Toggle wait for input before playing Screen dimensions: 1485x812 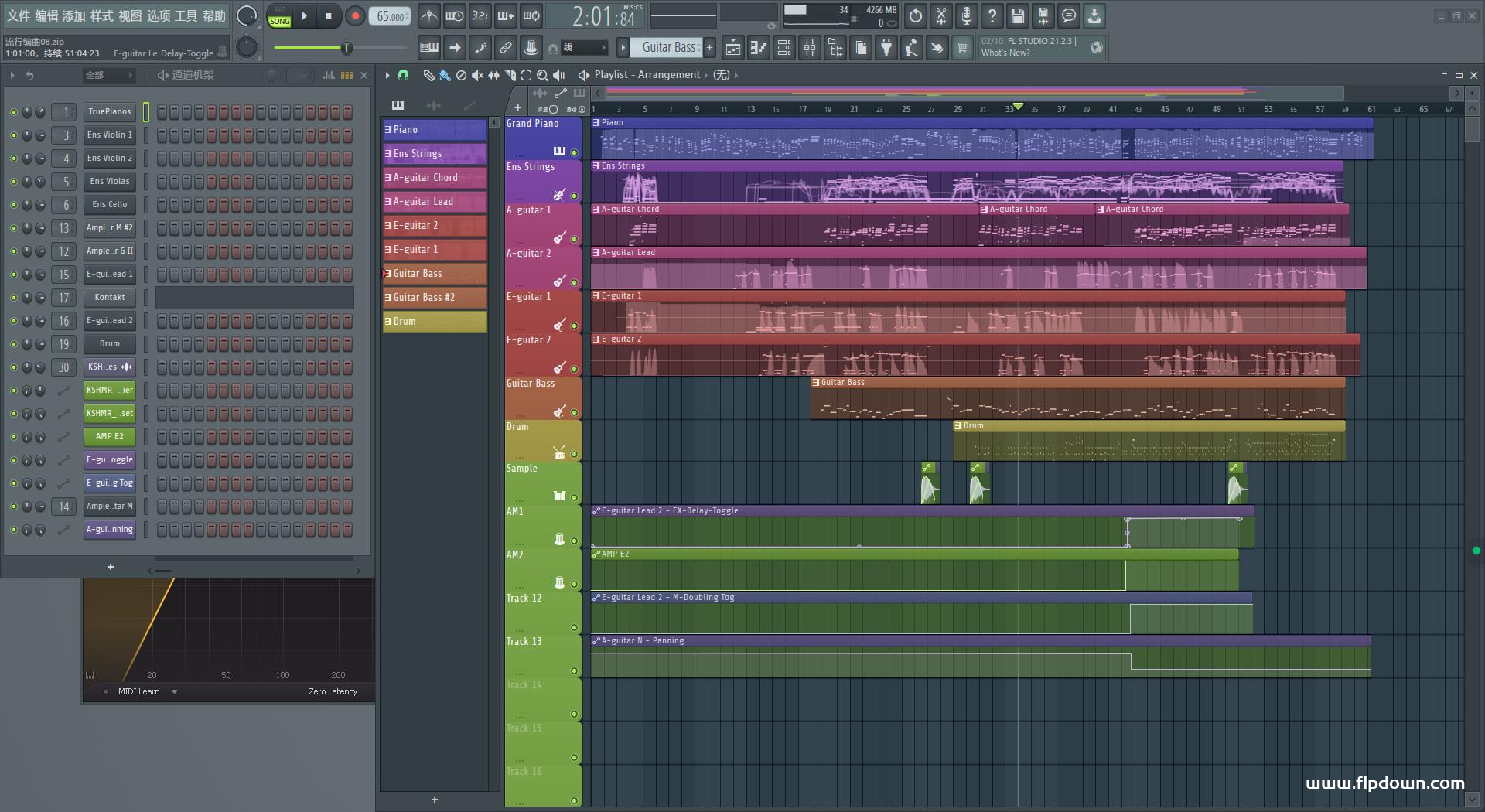click(x=455, y=15)
